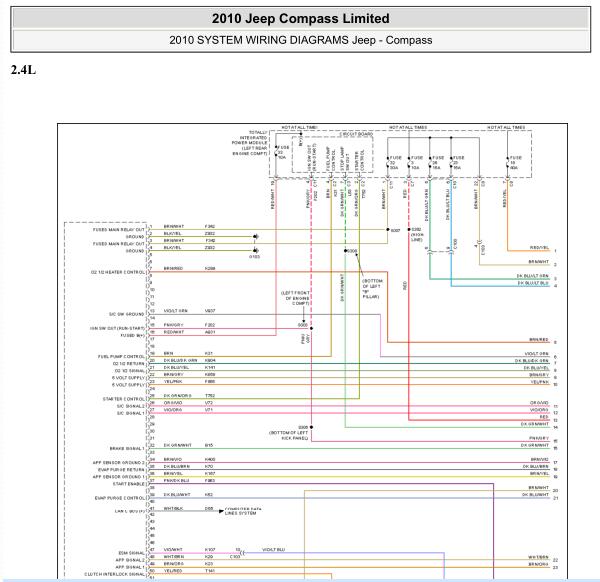The height and width of the screenshot is (582, 600).
Task: Click the 'EVAP PURGE CONTROL' pin label
Action: 120,498
